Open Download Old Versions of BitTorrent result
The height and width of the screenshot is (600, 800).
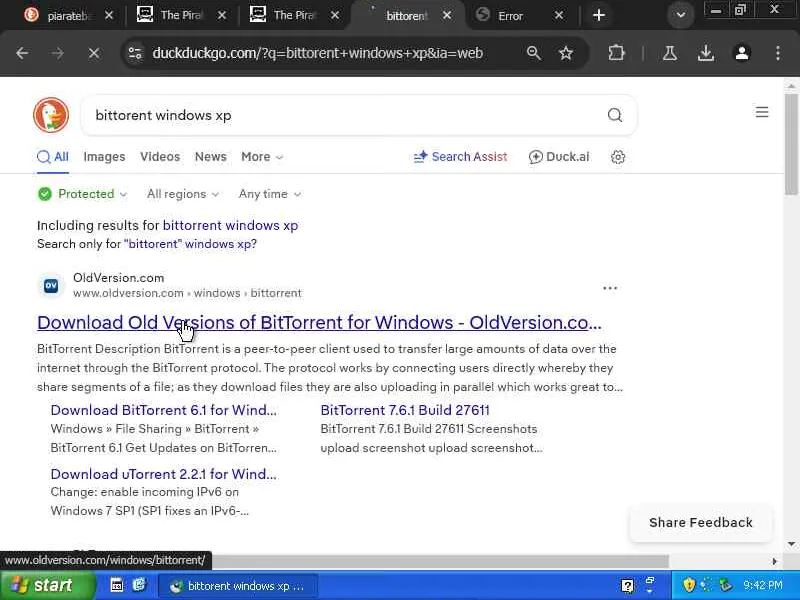point(319,322)
